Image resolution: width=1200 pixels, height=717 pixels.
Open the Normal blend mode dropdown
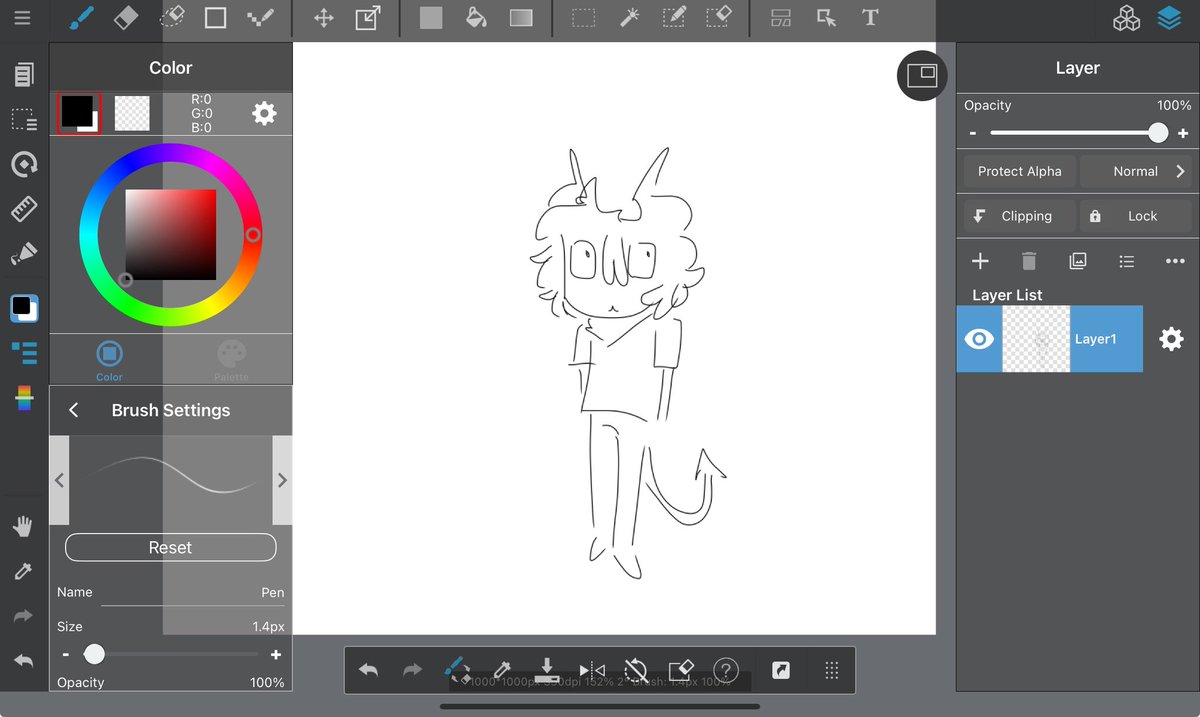1136,171
